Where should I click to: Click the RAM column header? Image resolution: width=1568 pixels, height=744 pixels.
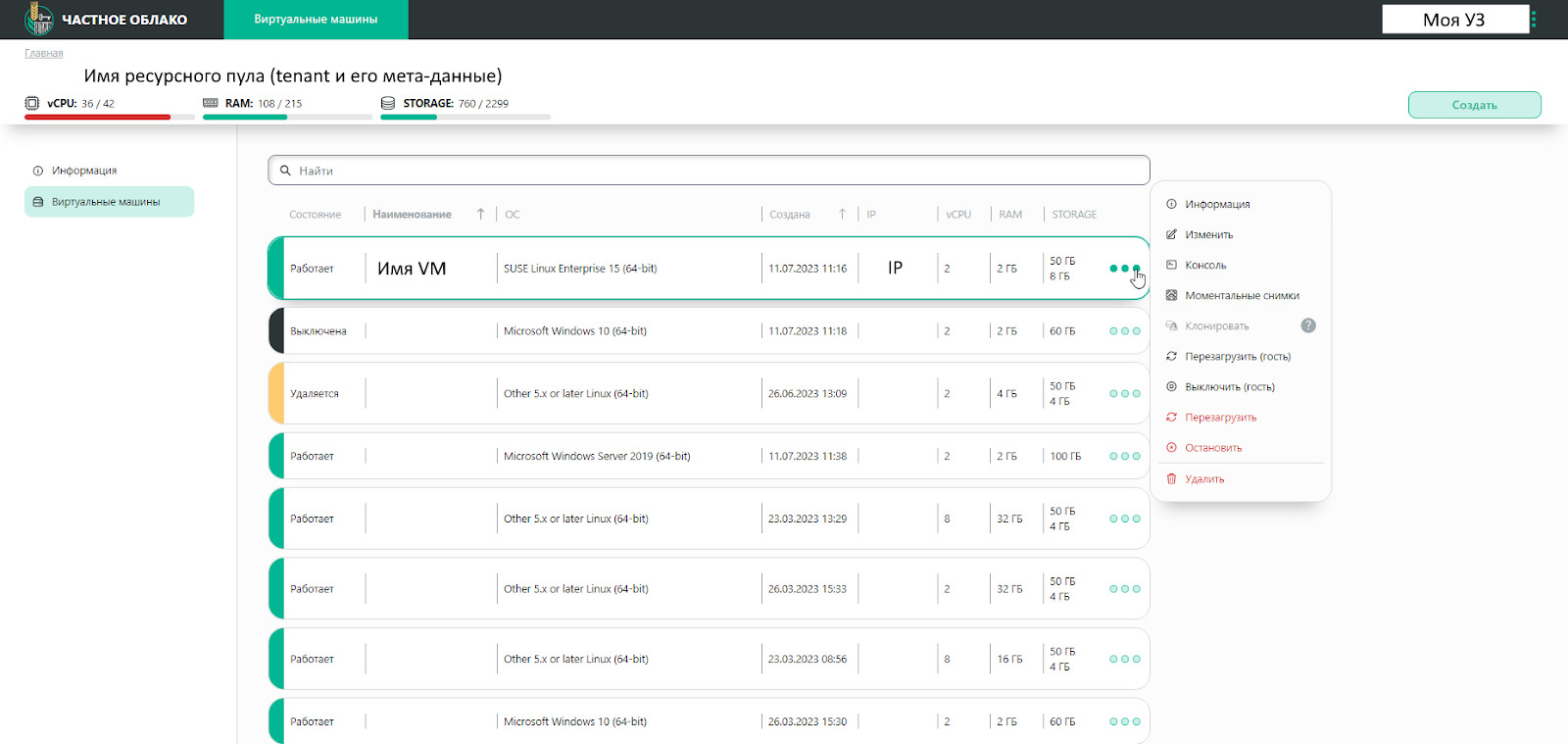(1010, 214)
